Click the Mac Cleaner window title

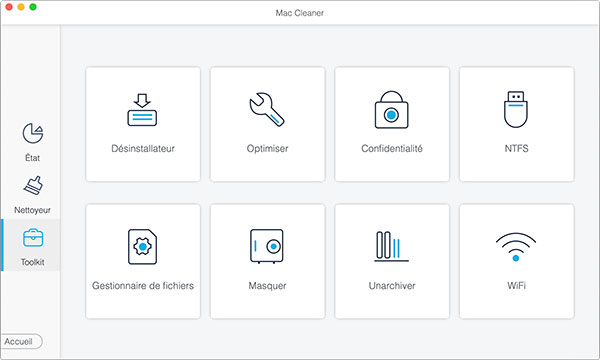tap(300, 13)
